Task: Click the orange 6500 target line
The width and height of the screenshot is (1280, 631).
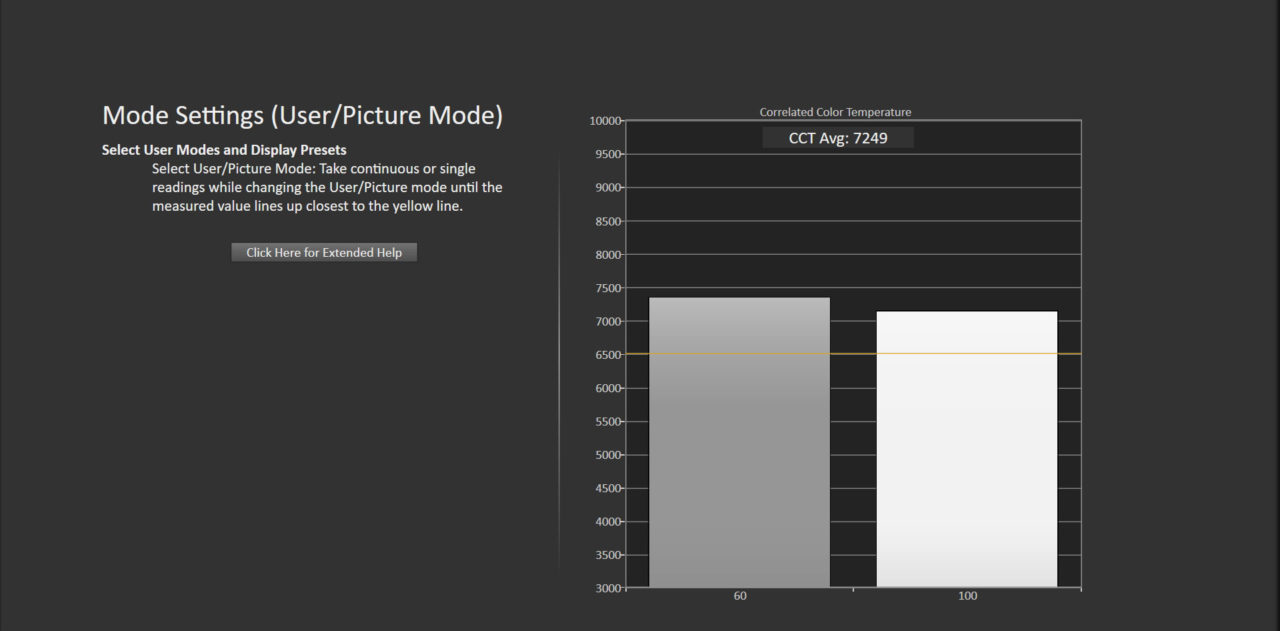Action: pyautogui.click(x=853, y=354)
